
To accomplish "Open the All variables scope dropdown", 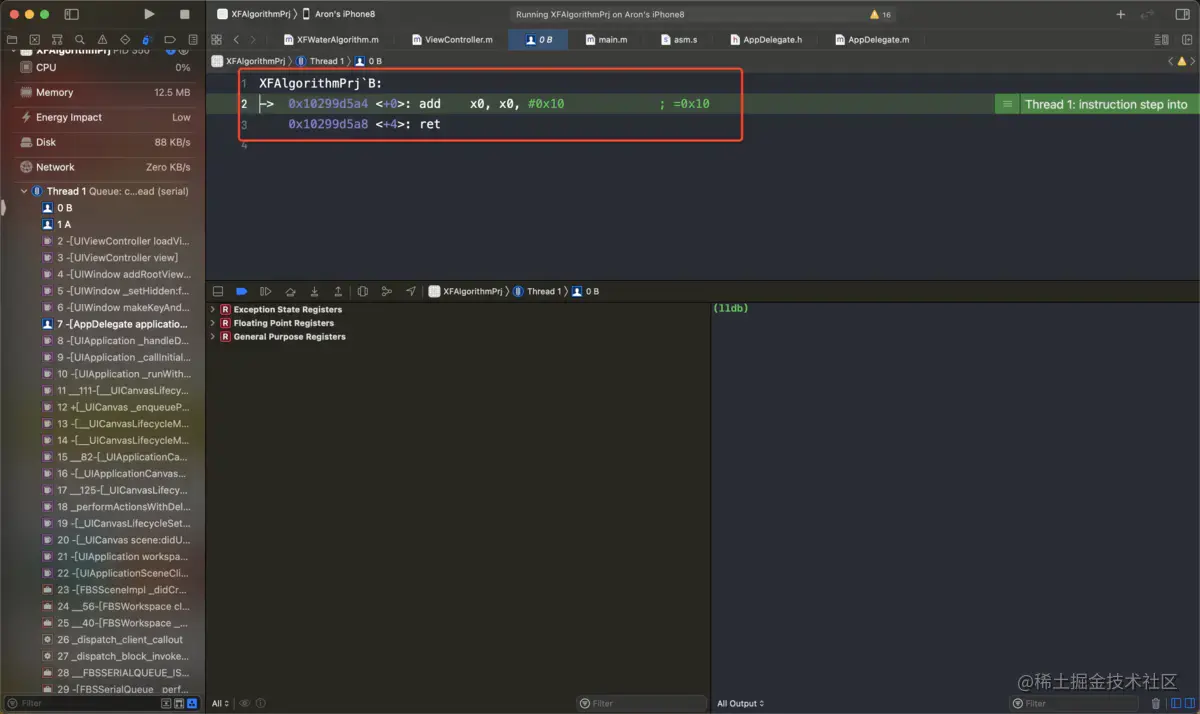I will click(x=221, y=703).
